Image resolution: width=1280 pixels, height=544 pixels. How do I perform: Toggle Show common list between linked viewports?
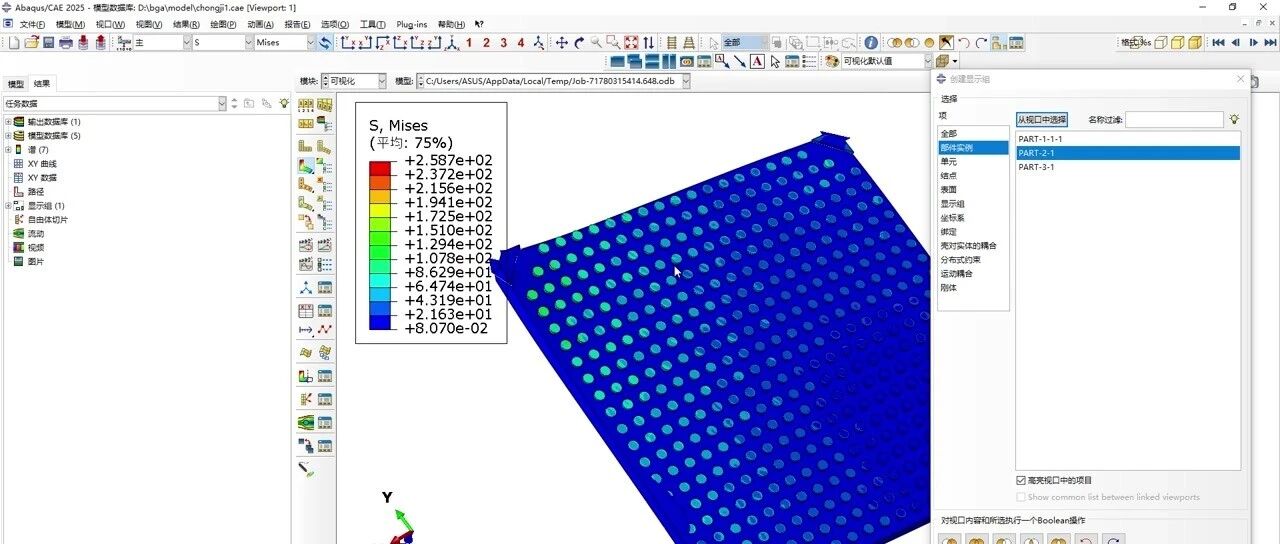tap(1021, 497)
